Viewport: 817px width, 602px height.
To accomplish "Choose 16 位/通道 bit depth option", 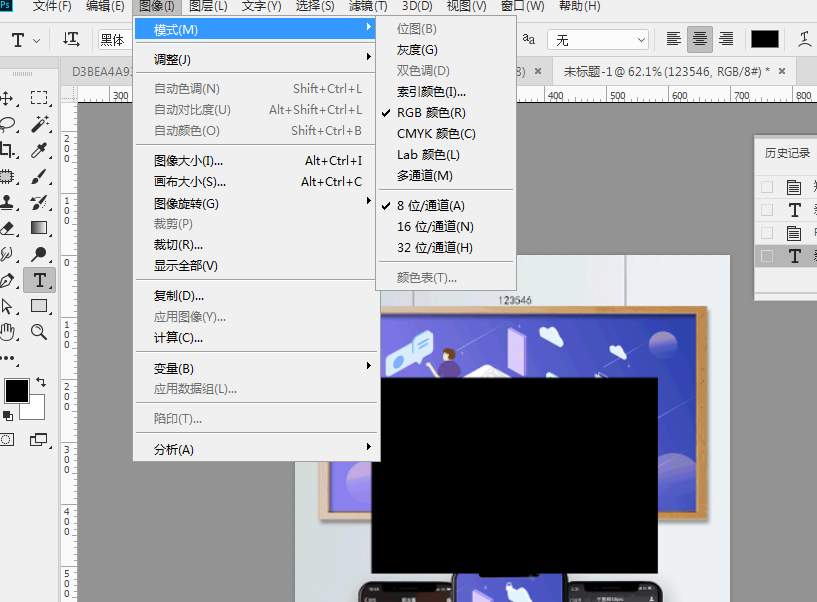I will [435, 227].
